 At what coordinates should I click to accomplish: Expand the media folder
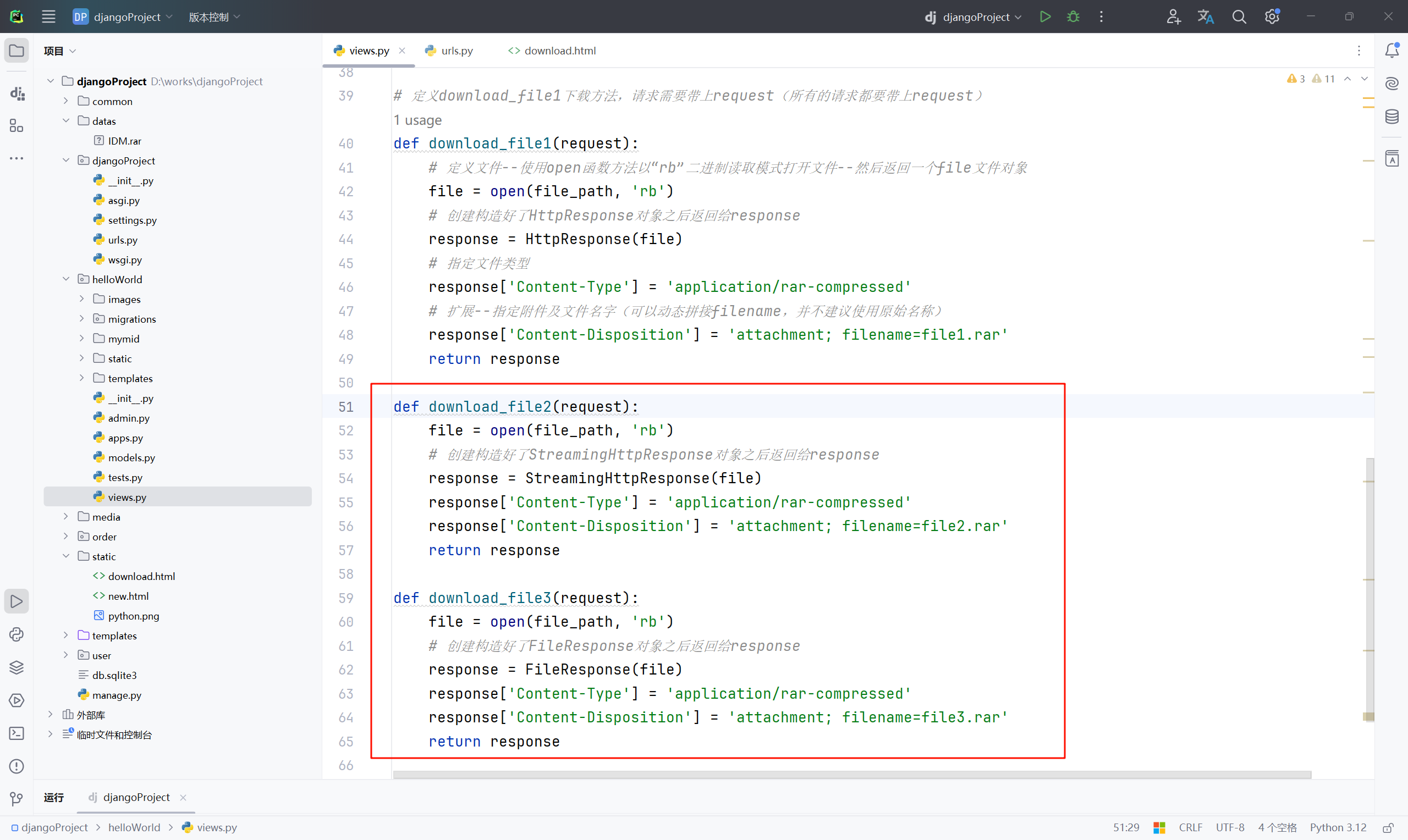pos(65,516)
